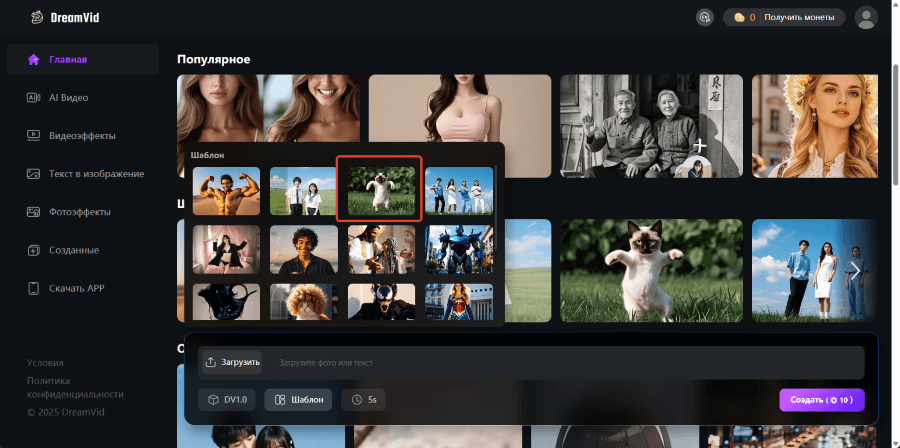Click the cube icon on DV1.0
Image resolution: width=900 pixels, height=448 pixels.
pyautogui.click(x=213, y=400)
